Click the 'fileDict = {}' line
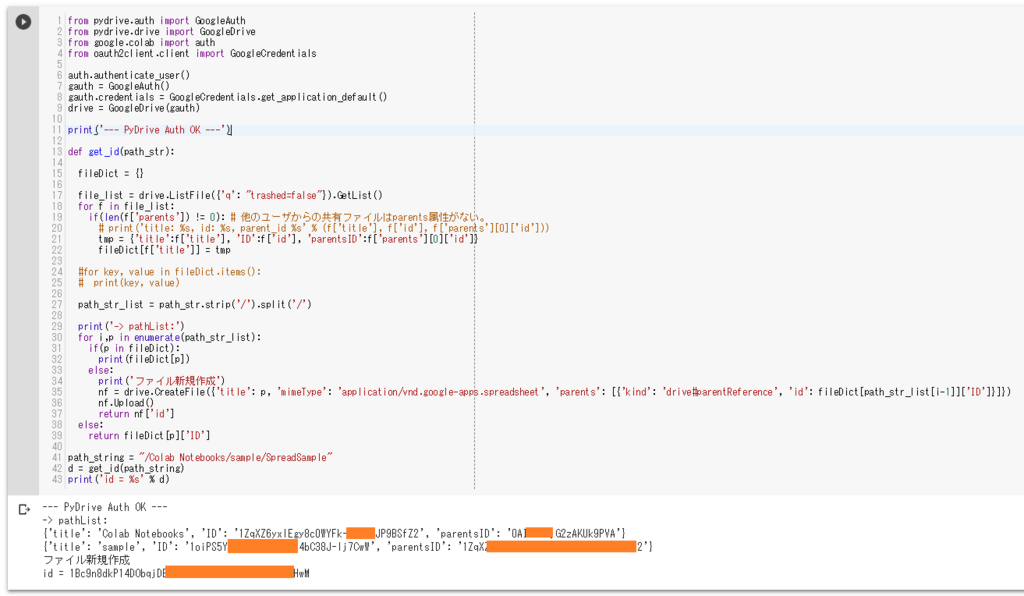 (110, 174)
